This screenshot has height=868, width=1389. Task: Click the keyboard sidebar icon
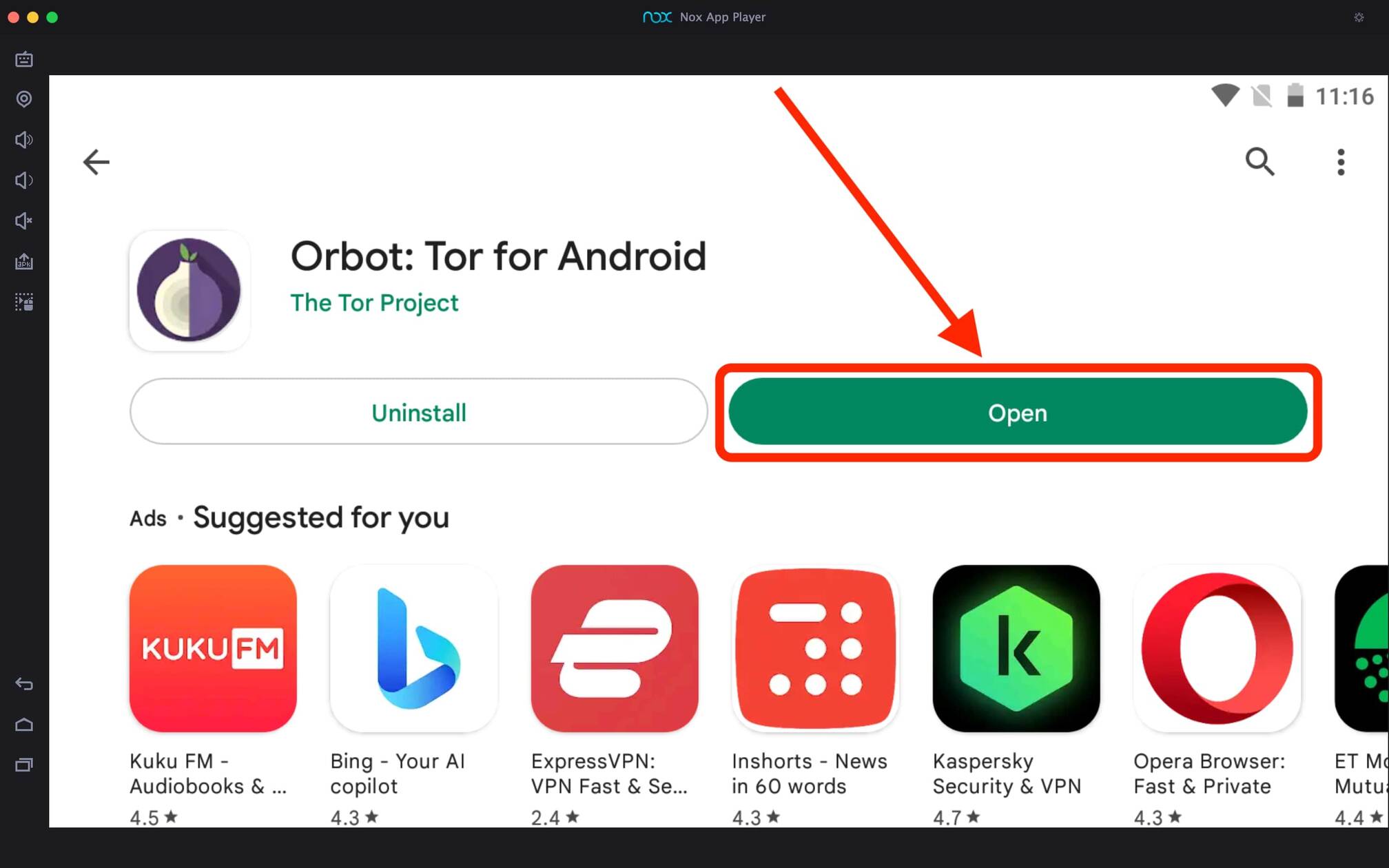(x=24, y=59)
